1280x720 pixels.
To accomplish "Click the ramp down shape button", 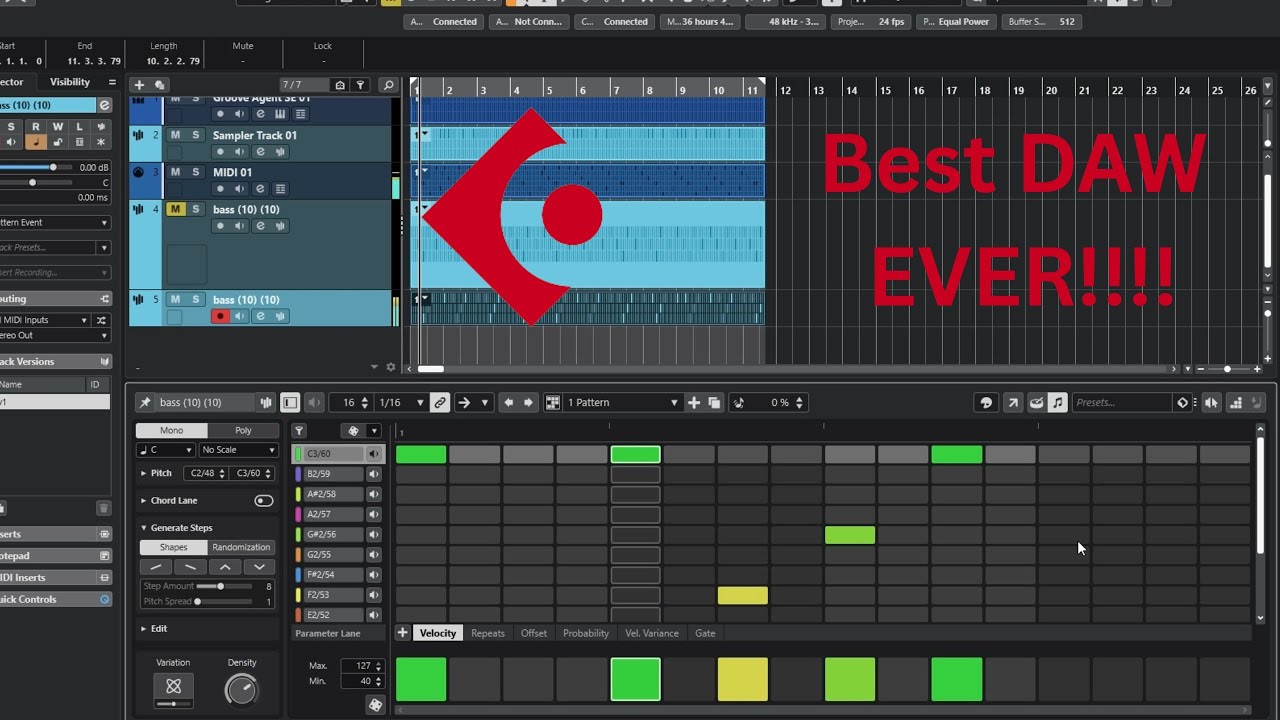I will (191, 567).
